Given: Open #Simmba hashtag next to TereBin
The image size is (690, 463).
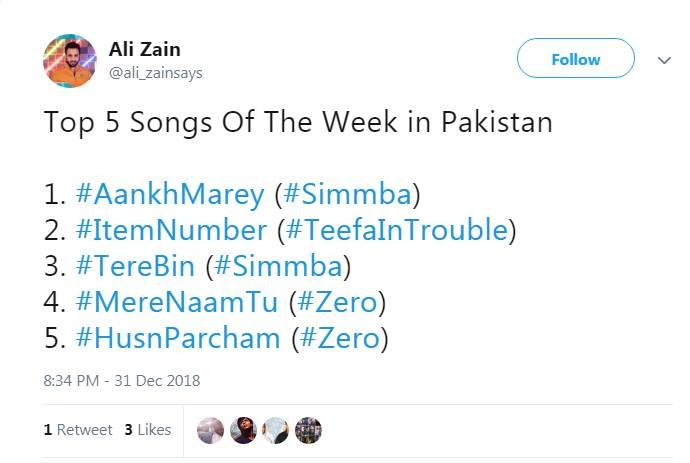Looking at the screenshot, I should pyautogui.click(x=279, y=267).
